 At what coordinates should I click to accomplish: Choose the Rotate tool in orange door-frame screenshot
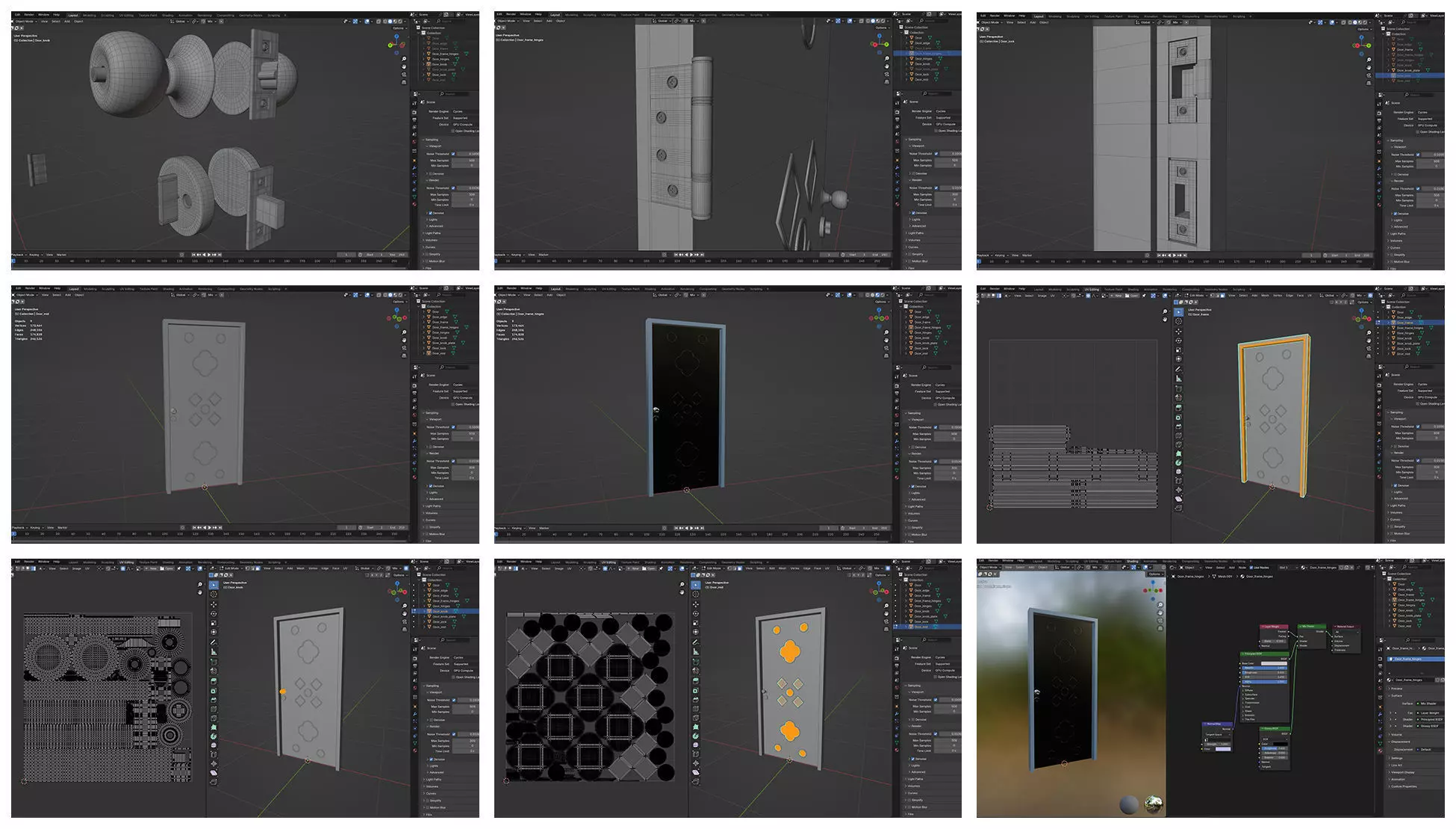[1179, 341]
